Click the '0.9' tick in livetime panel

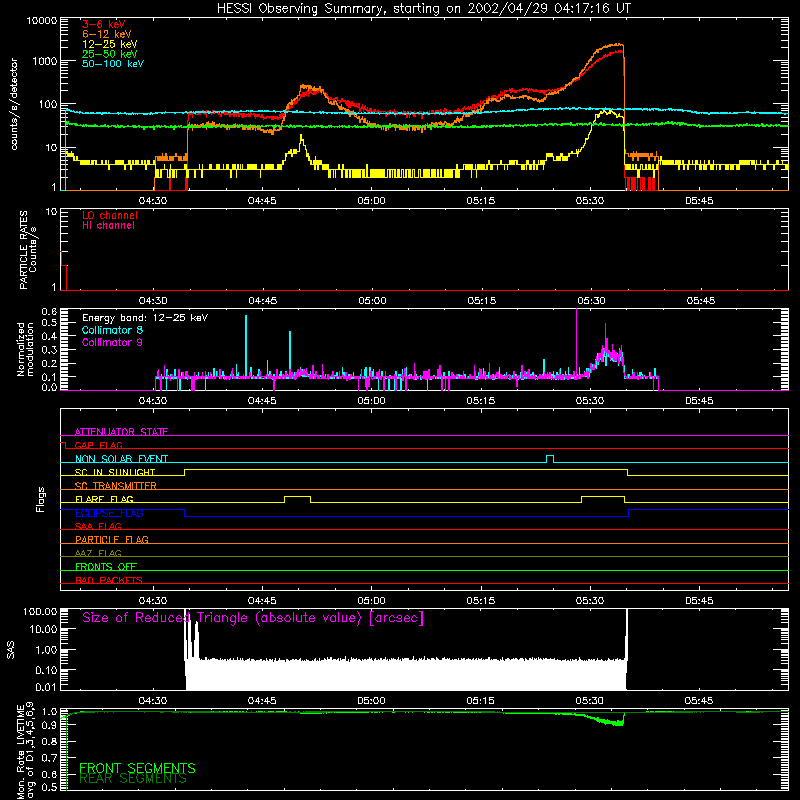49,726
